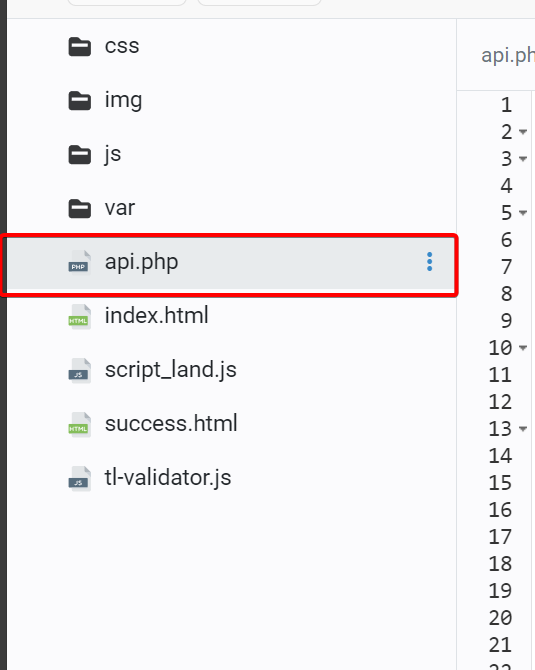Image resolution: width=535 pixels, height=670 pixels.
Task: Click the JS icon beside script_land.js
Action: point(79,370)
